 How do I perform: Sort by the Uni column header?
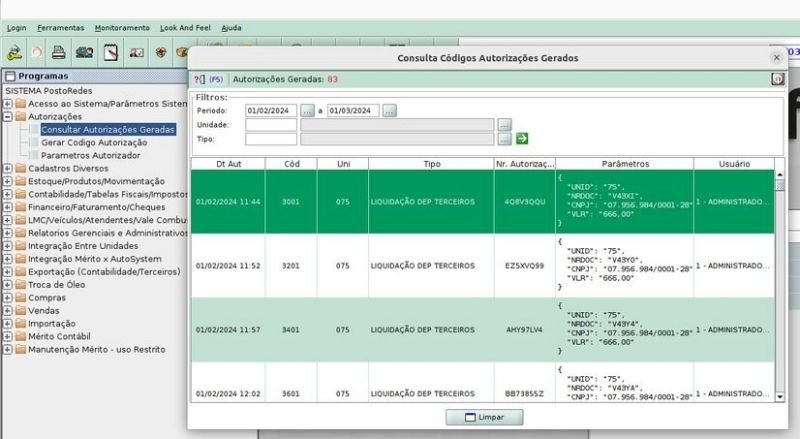pos(343,164)
